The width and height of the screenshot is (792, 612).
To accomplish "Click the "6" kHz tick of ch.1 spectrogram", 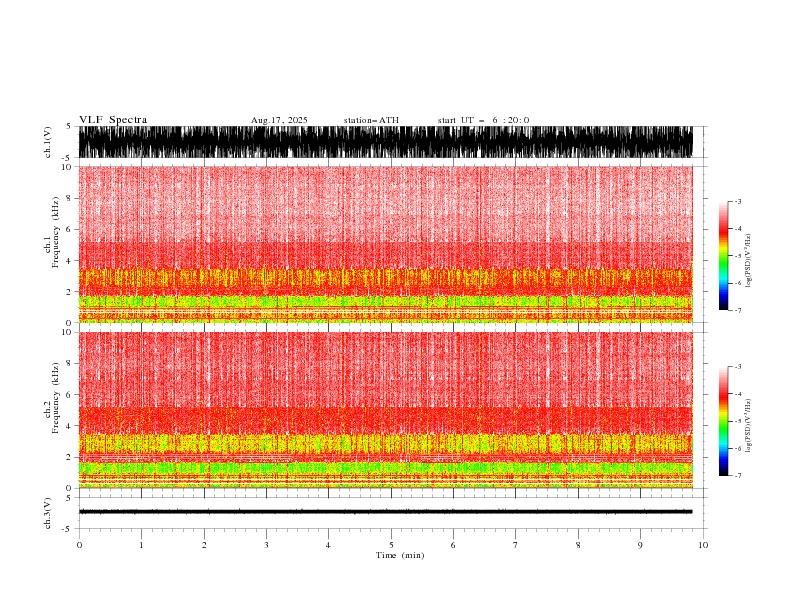I will 69,229.
